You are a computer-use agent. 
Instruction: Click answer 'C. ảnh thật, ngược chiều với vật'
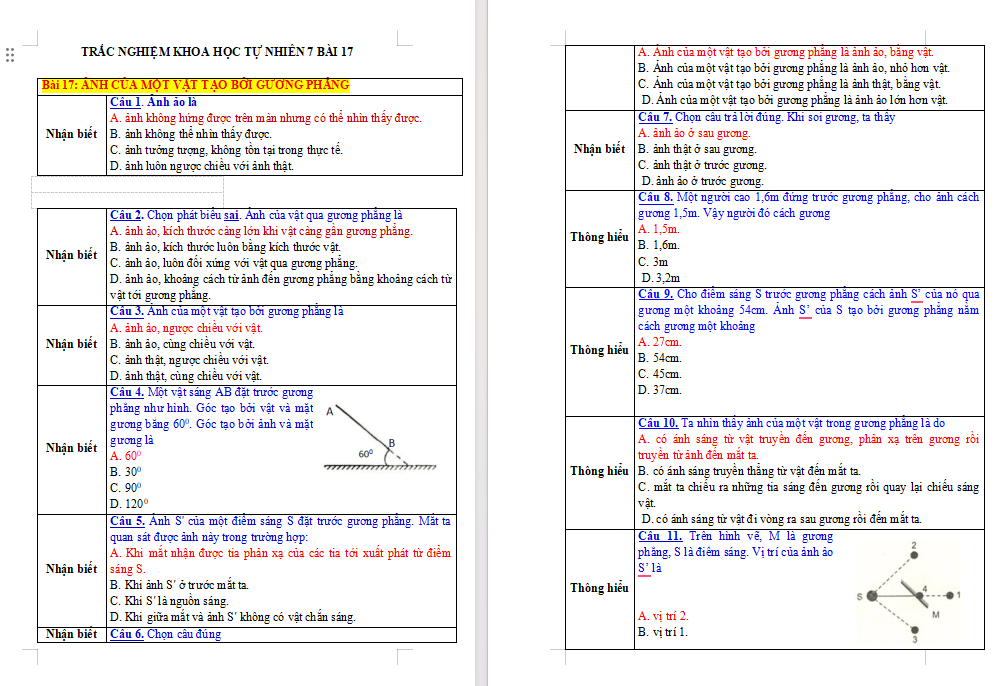click(x=190, y=360)
